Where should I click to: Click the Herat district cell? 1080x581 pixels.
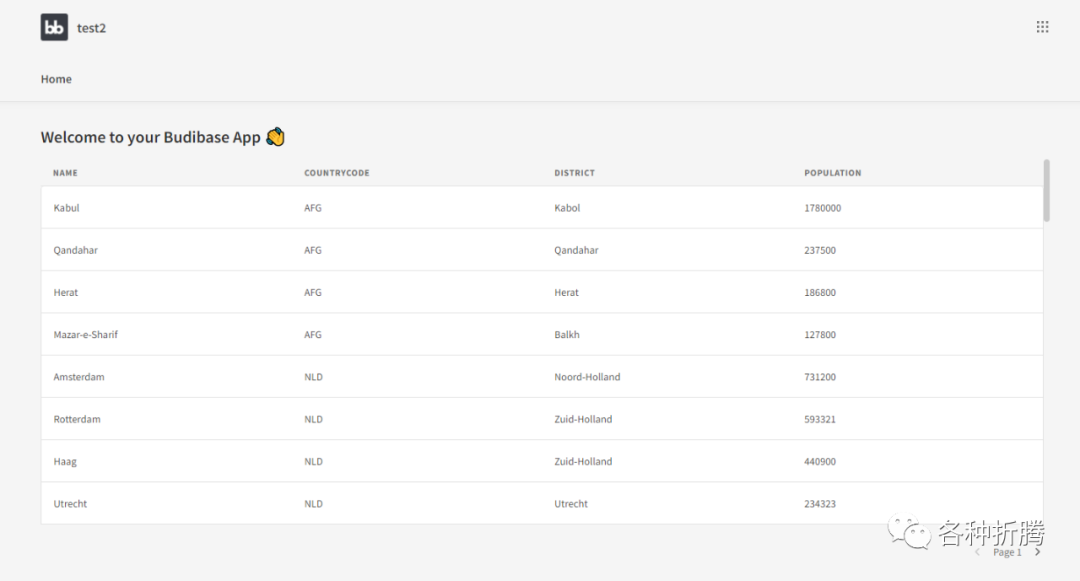point(566,293)
